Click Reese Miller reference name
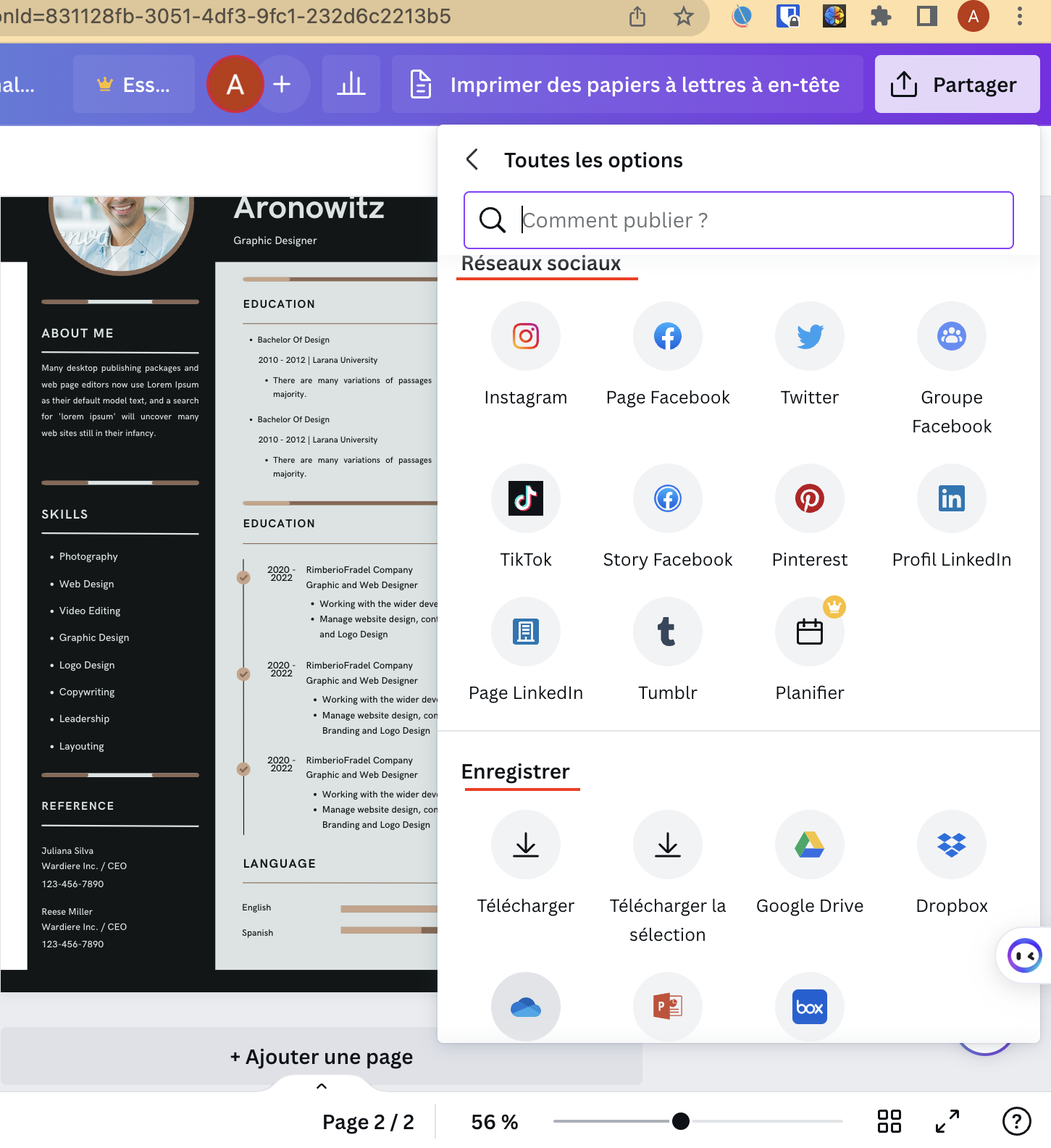1051x1148 pixels. point(67,912)
